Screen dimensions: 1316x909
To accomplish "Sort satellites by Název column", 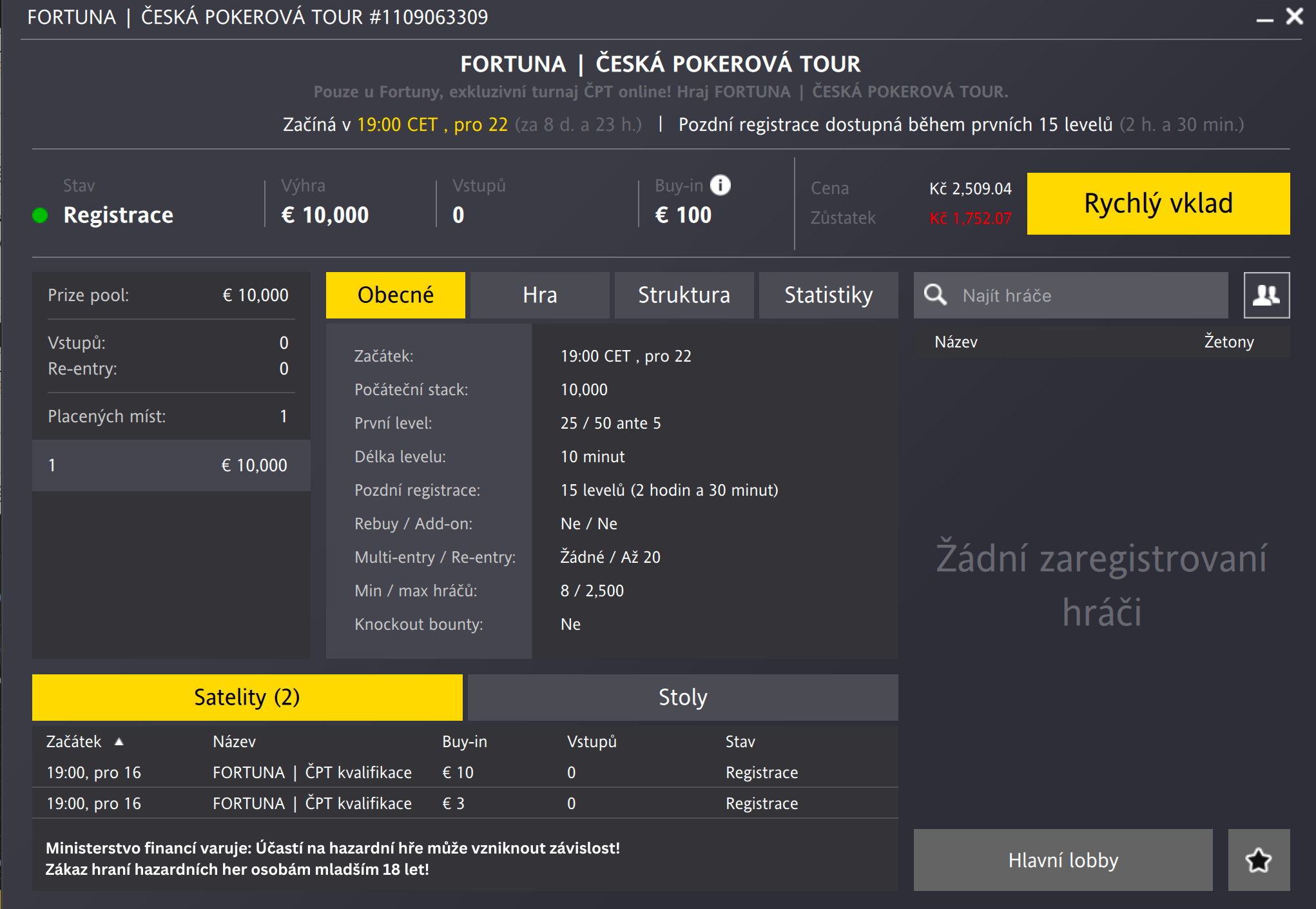I will (235, 741).
